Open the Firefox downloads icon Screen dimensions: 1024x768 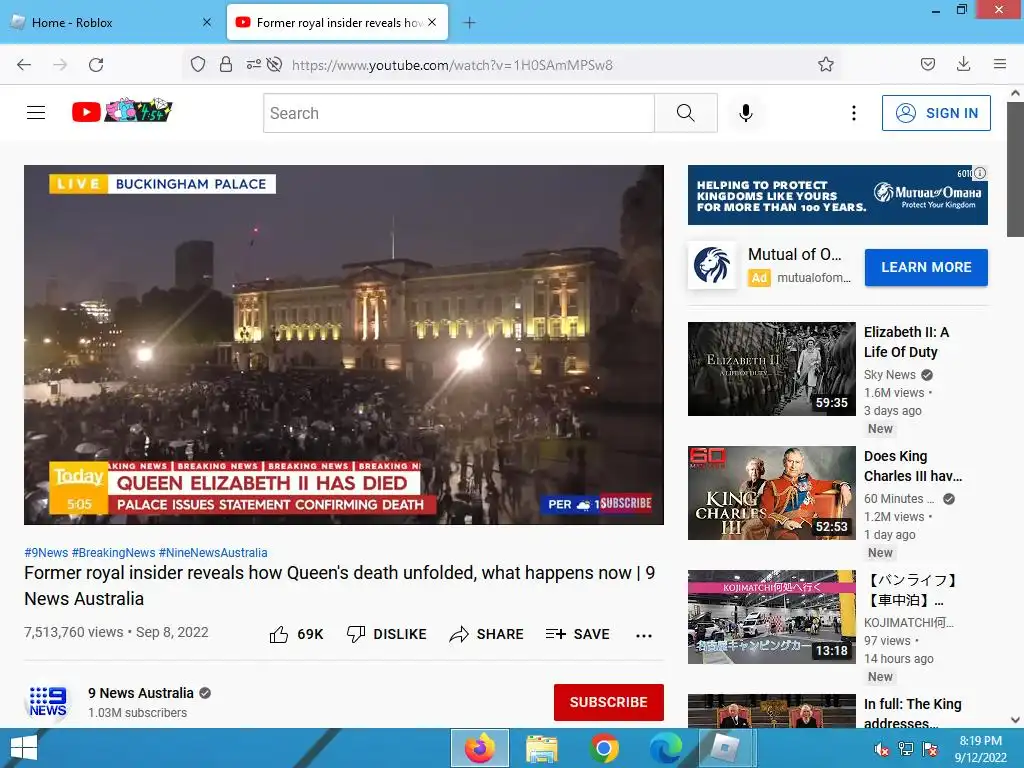coord(963,64)
